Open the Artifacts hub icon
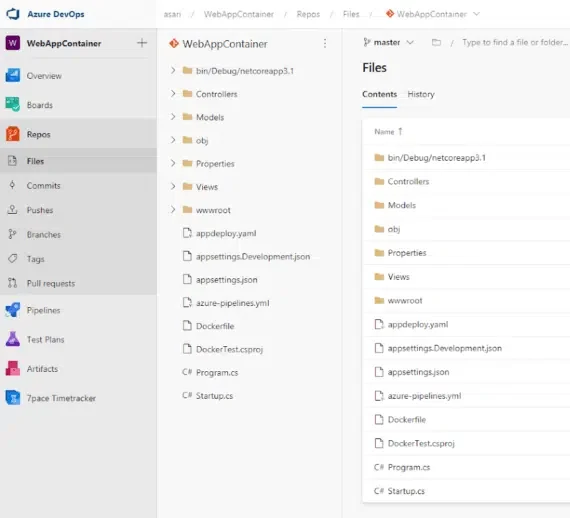Viewport: 570px width, 518px height. pos(13,369)
